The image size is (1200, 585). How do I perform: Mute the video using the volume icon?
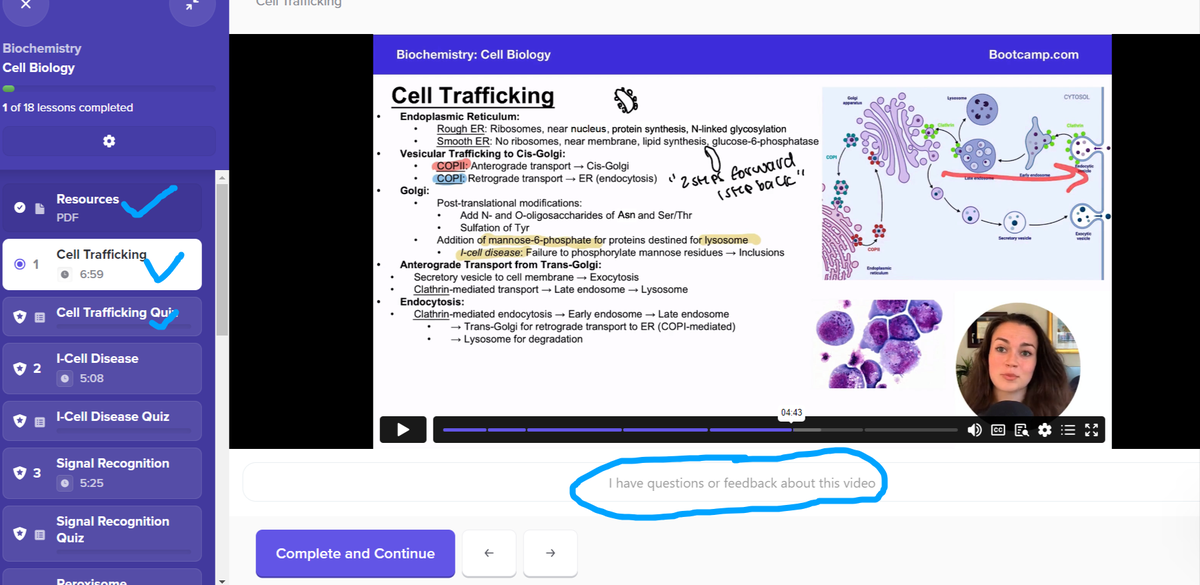pos(974,430)
